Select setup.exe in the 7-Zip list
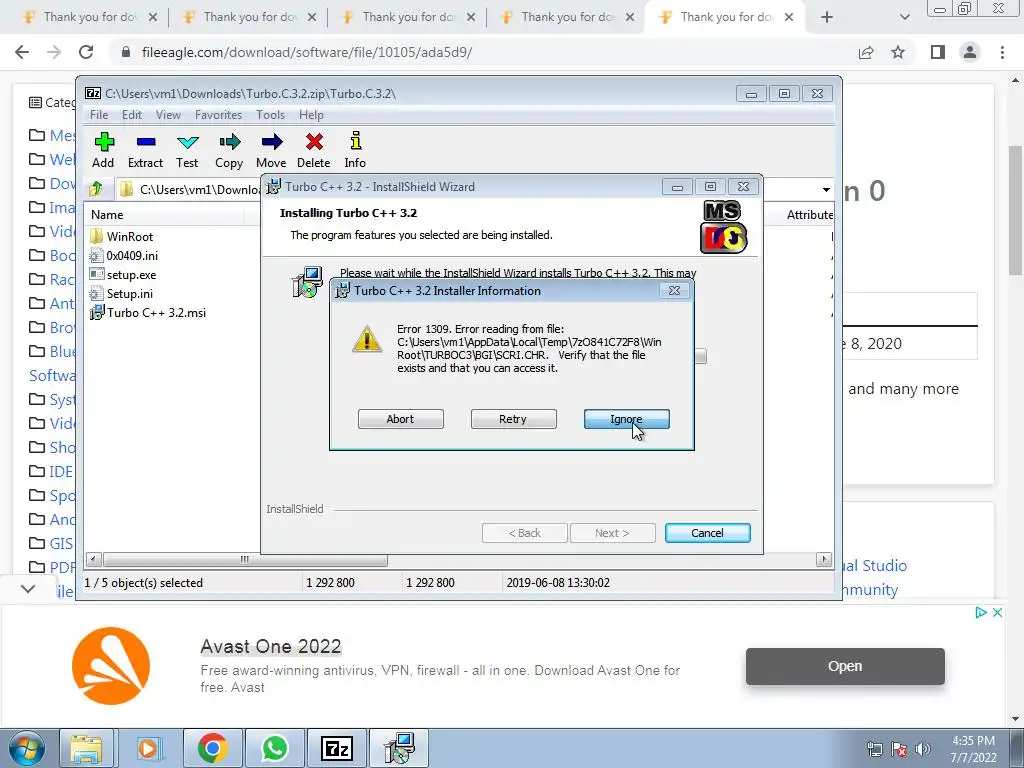 point(131,275)
